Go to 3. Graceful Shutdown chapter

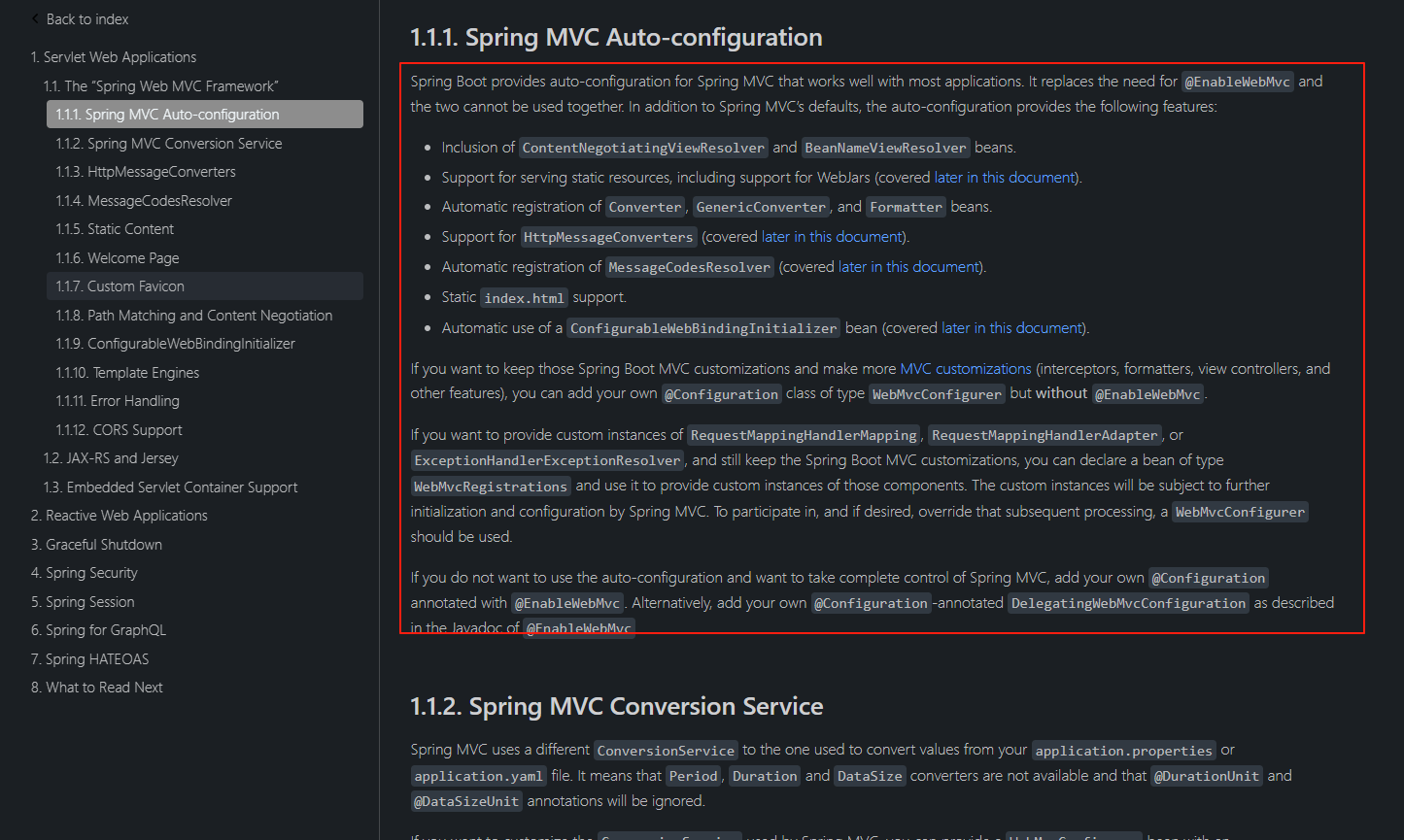[96, 545]
